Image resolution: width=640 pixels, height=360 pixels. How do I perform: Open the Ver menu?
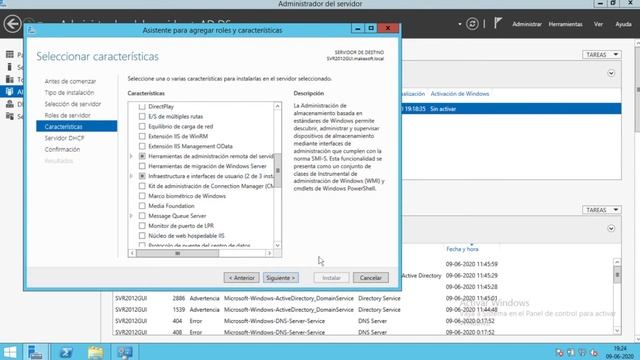click(598, 24)
